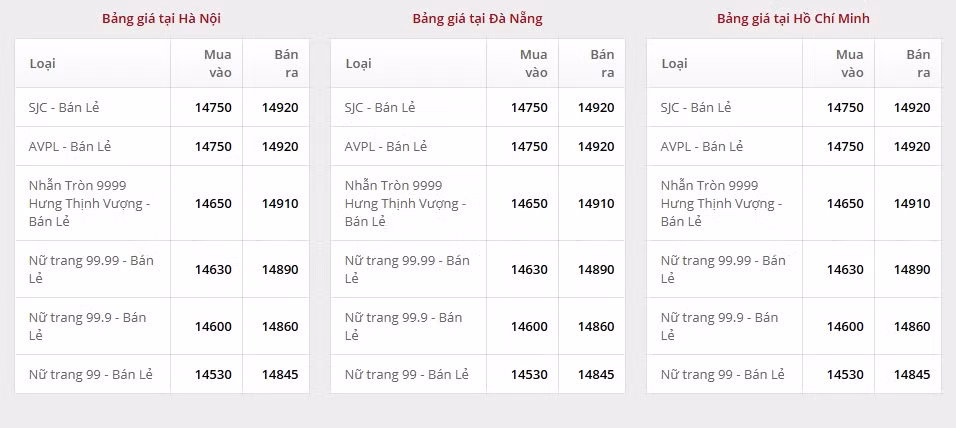Select AVPL - Bán Lẻ row in Đà Nẵng table
Image resolution: width=956 pixels, height=428 pixels.
pos(478,146)
